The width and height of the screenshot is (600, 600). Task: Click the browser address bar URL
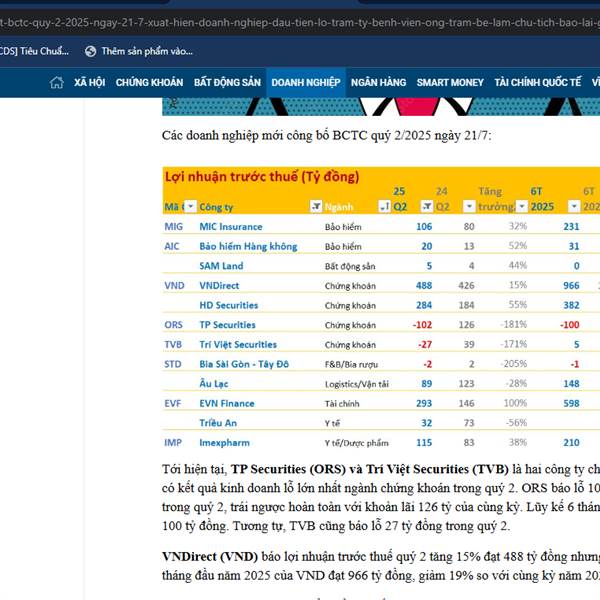pos(300,22)
